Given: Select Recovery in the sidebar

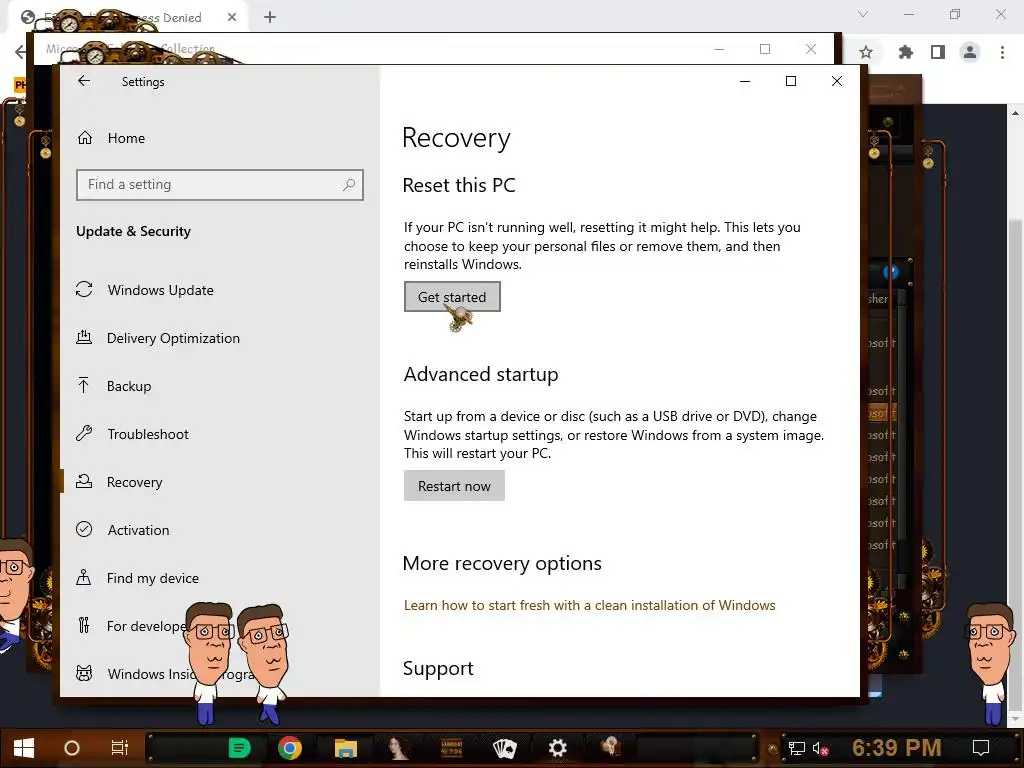Looking at the screenshot, I should [x=135, y=482].
